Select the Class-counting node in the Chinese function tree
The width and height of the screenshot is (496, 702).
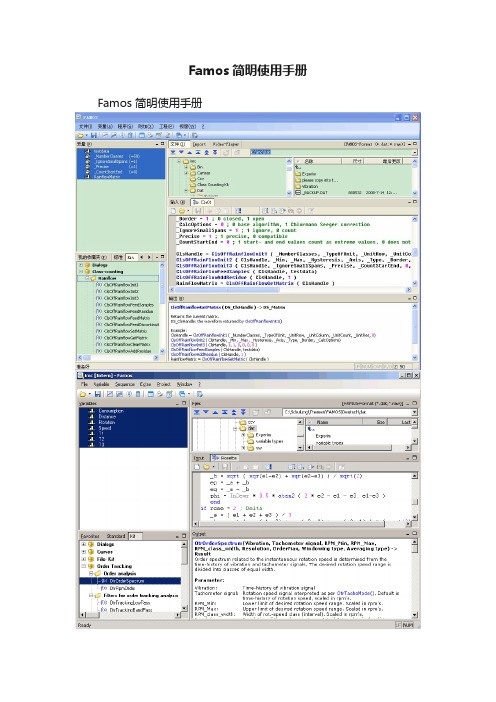[107, 271]
